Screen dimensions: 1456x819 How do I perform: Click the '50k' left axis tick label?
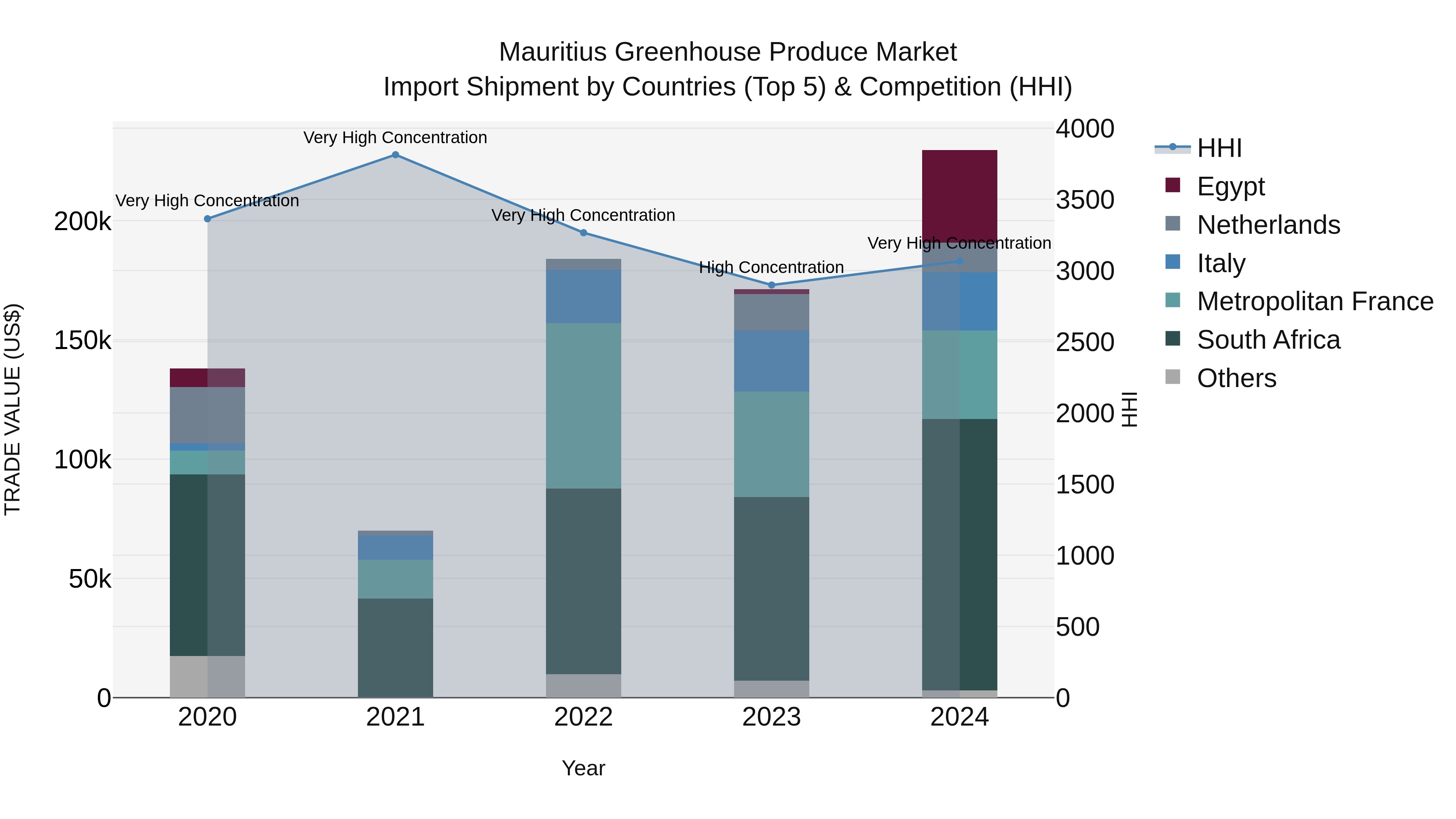tap(90, 579)
